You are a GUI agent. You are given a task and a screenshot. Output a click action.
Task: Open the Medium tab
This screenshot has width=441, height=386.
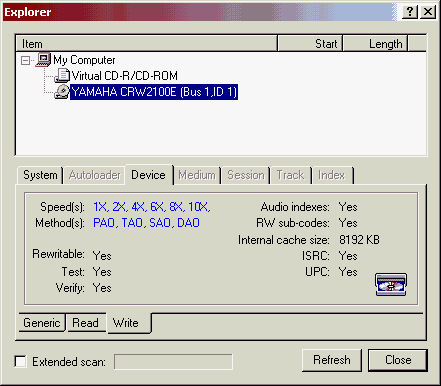(197, 175)
